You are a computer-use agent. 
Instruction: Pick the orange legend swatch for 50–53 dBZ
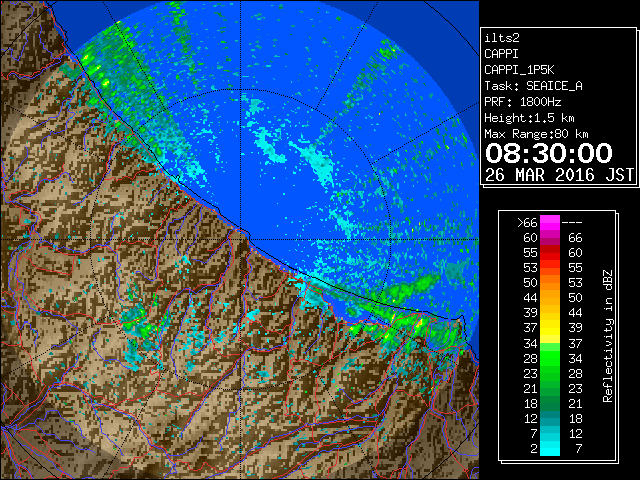[x=550, y=283]
